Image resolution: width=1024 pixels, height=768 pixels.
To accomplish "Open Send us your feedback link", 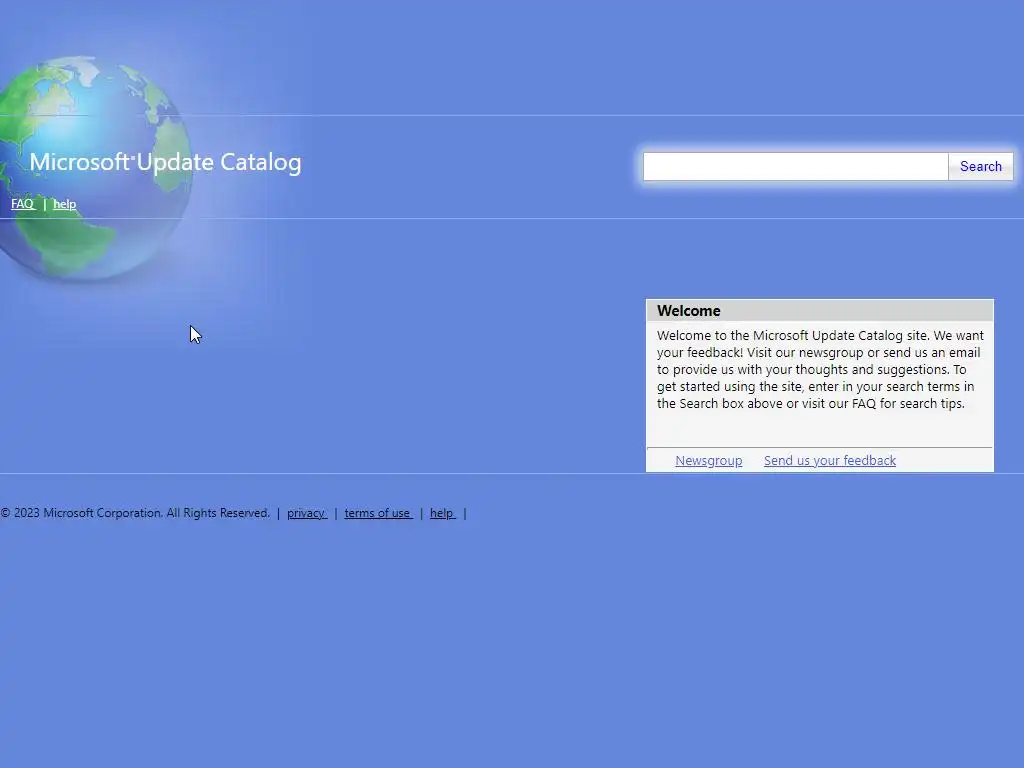I will point(829,460).
